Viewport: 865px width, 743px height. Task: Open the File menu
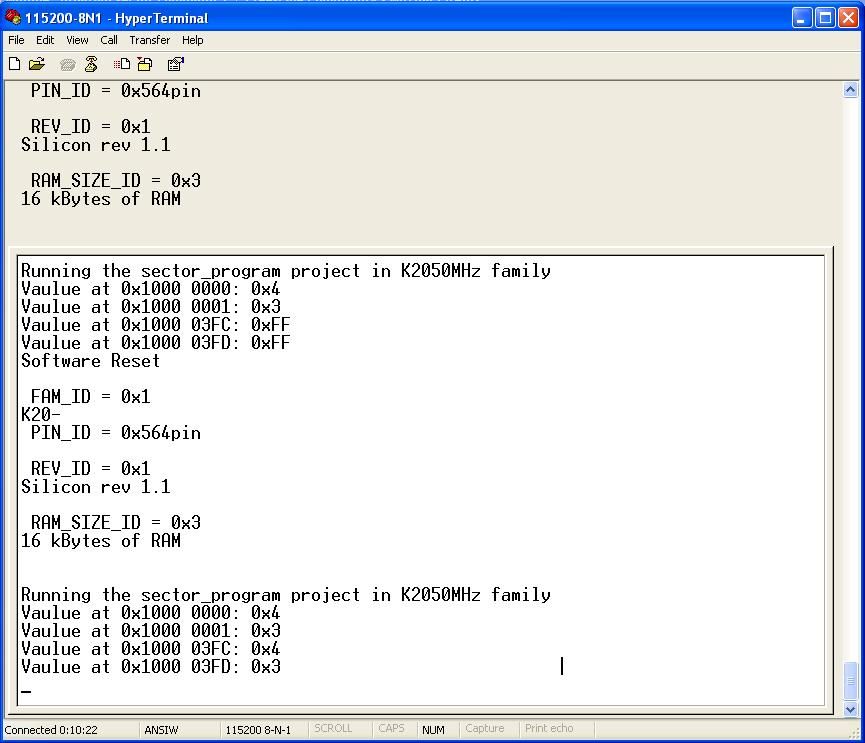coord(16,40)
